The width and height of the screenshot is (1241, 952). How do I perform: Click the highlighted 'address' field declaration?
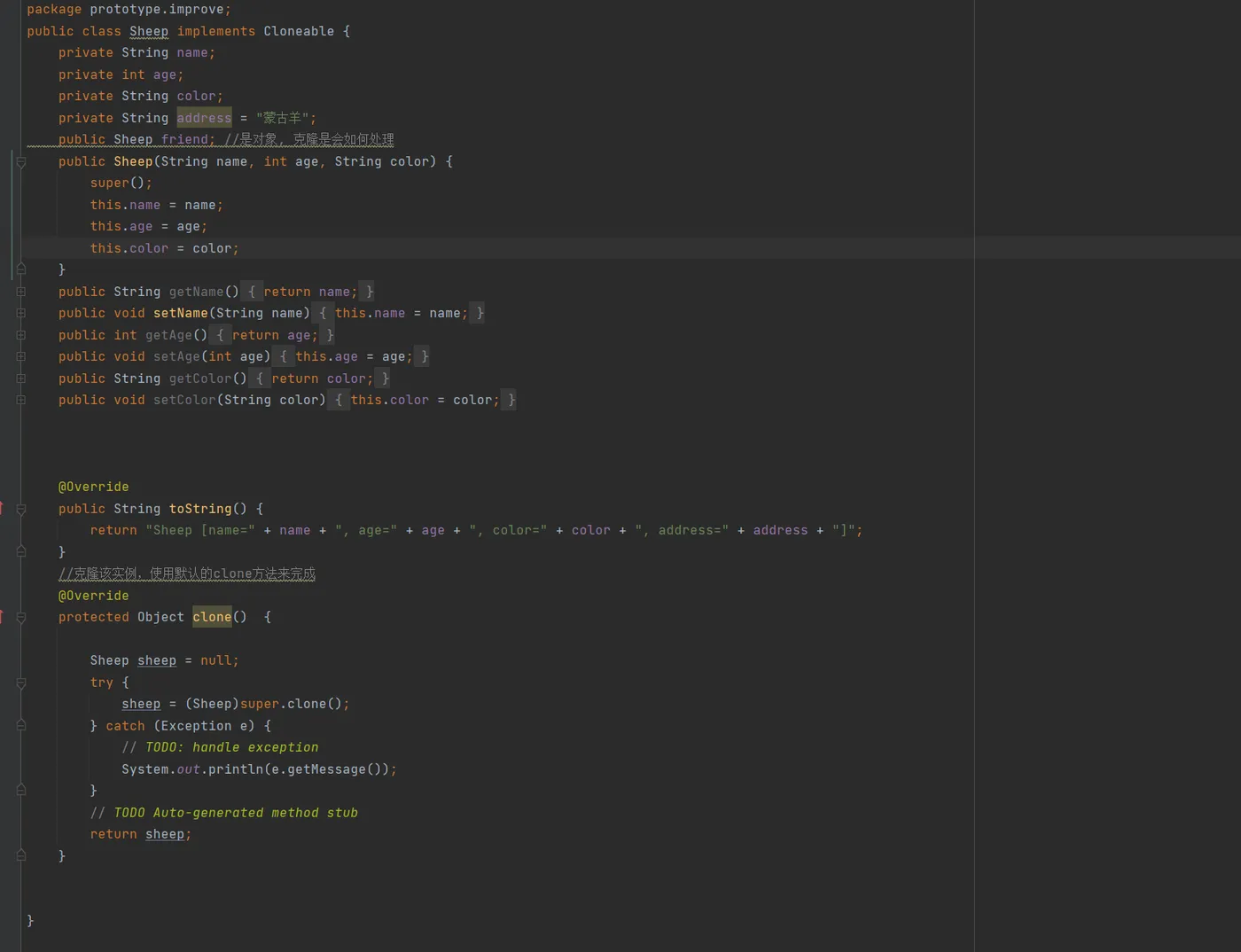[x=204, y=118]
